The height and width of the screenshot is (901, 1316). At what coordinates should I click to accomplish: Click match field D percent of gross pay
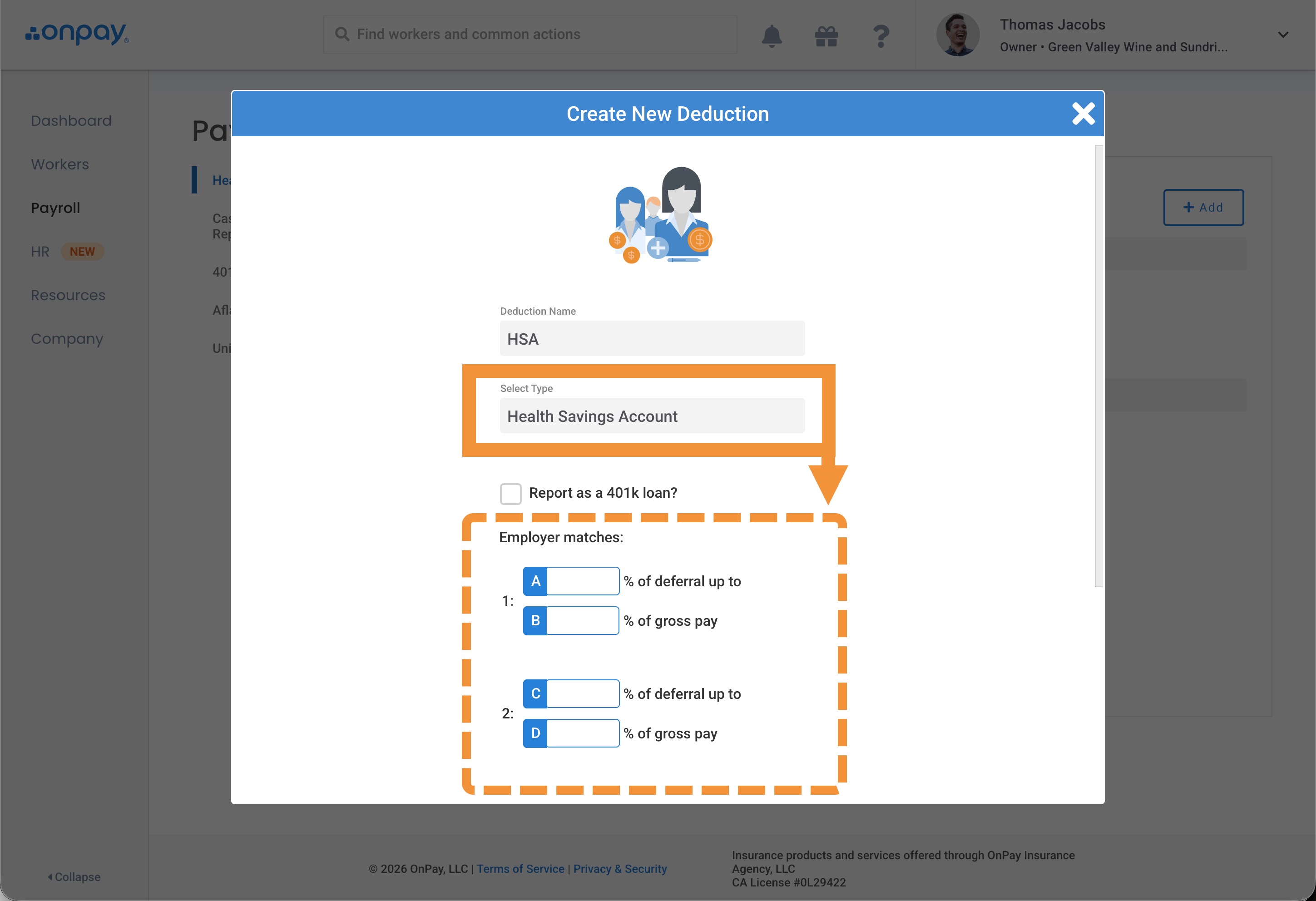click(x=583, y=733)
